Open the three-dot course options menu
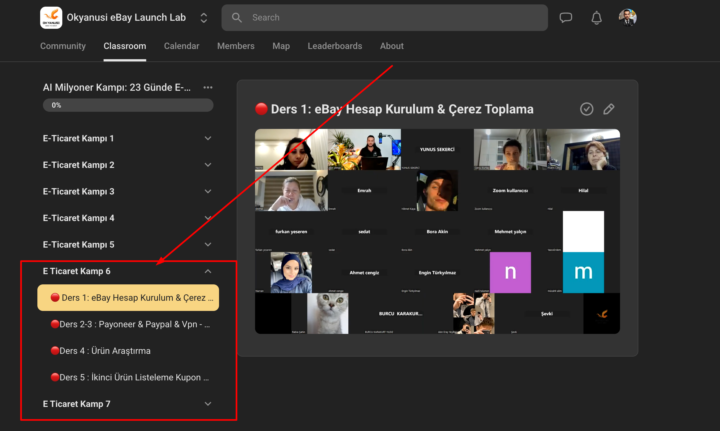Viewport: 720px width, 431px height. (x=208, y=87)
